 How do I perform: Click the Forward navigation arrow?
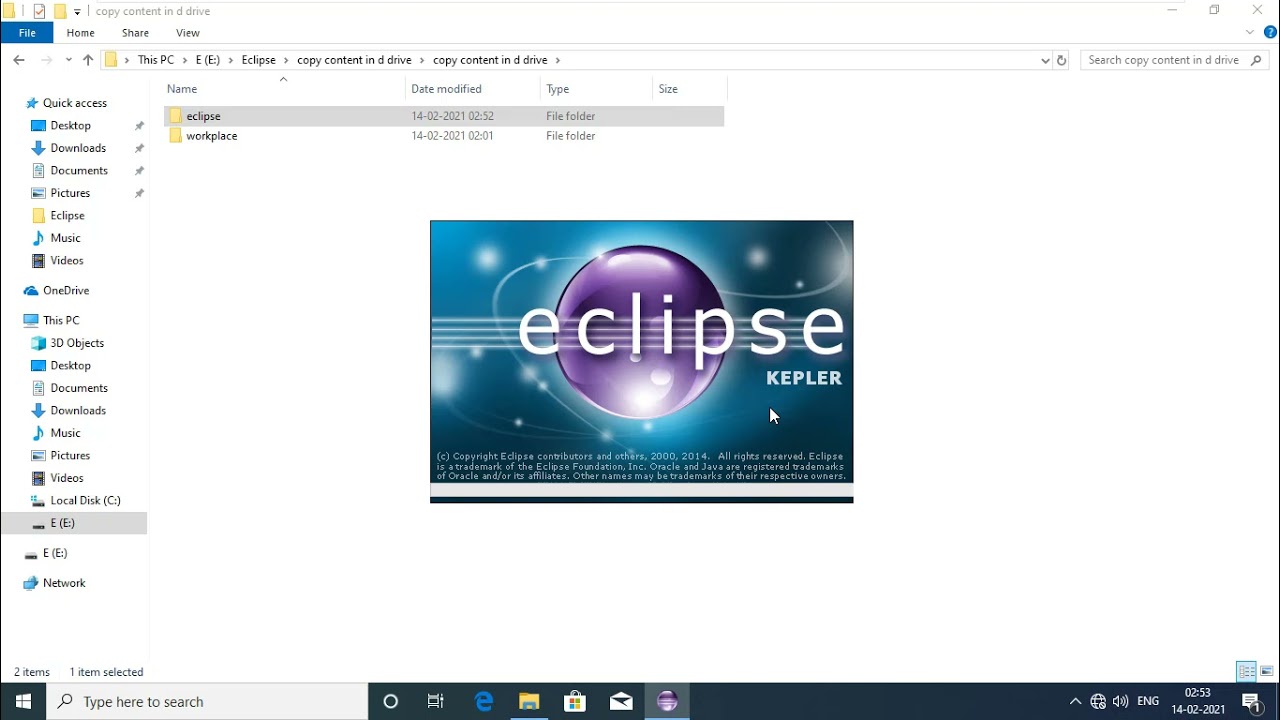click(46, 60)
